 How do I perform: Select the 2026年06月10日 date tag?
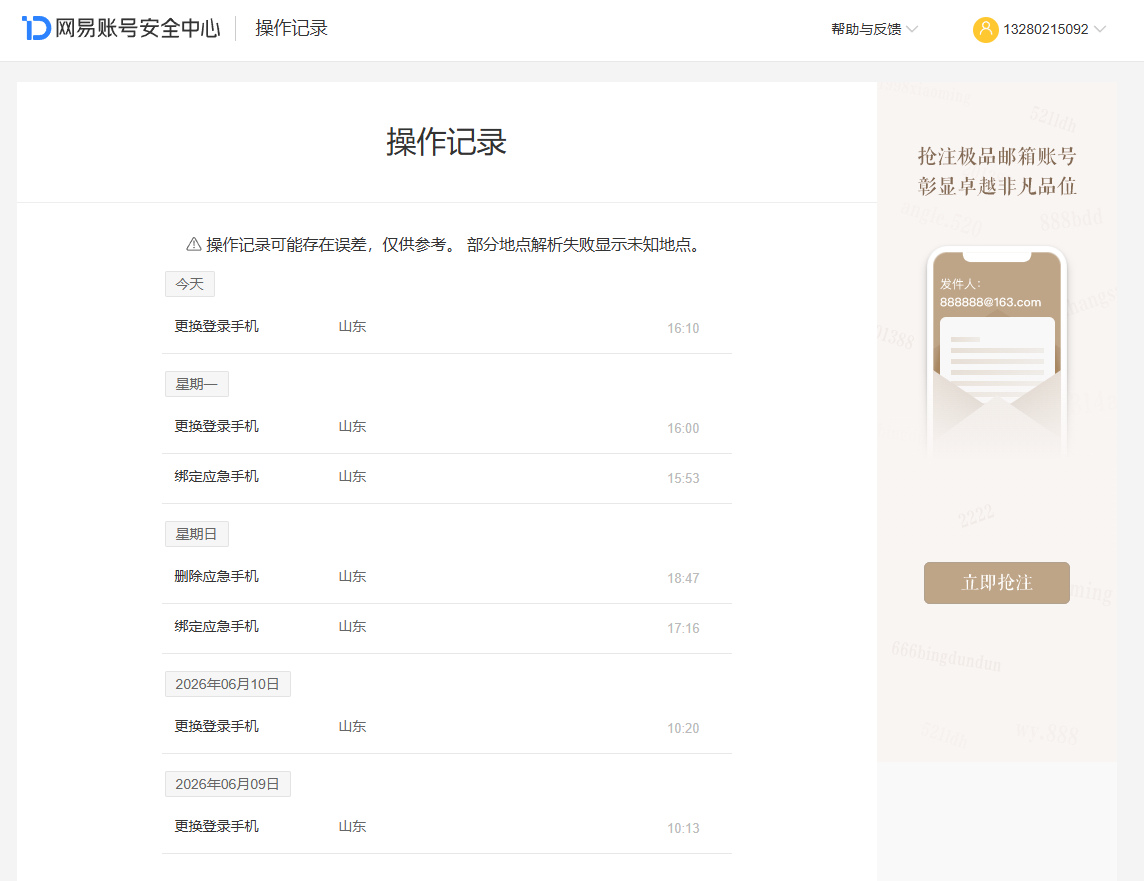click(228, 684)
